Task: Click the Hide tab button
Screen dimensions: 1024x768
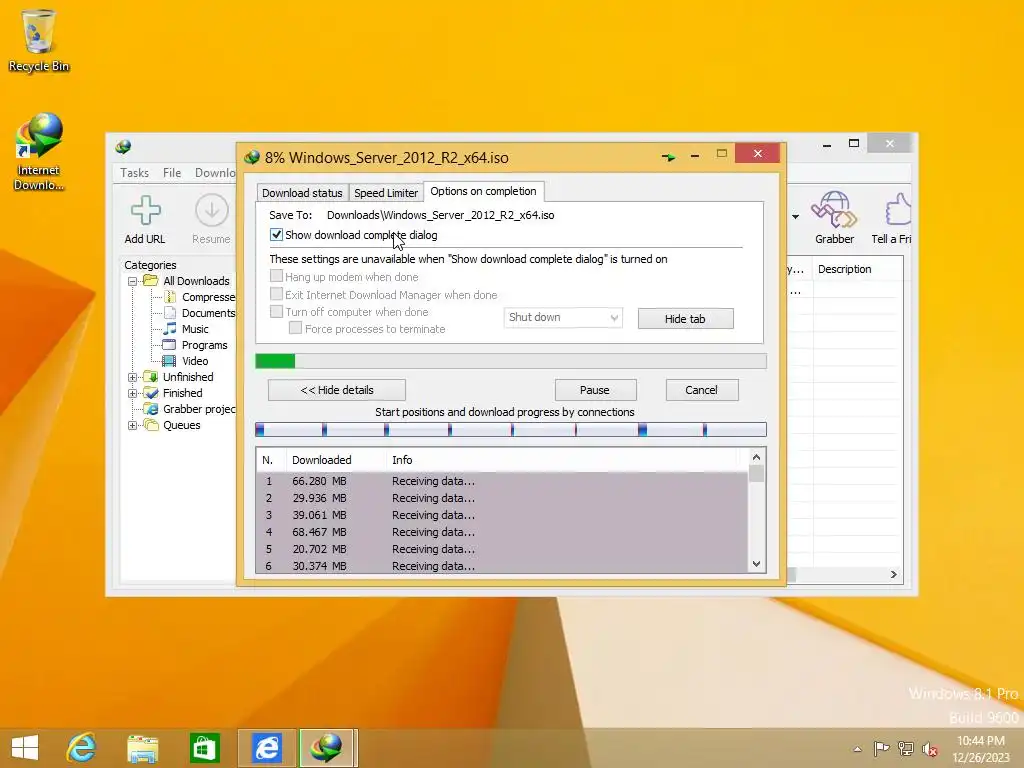Action: point(685,319)
